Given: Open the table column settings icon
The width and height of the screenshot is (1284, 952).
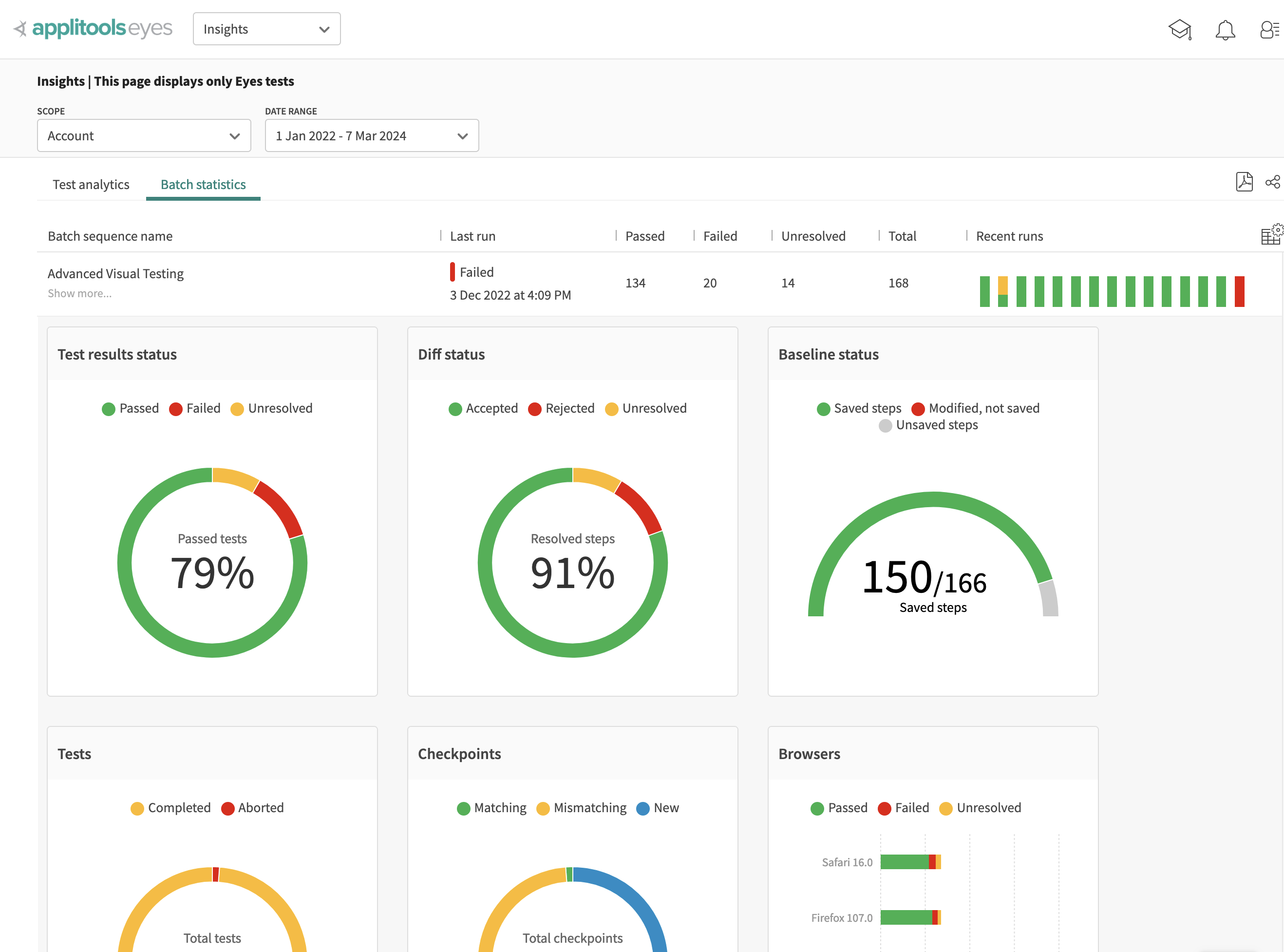Looking at the screenshot, I should pyautogui.click(x=1271, y=234).
